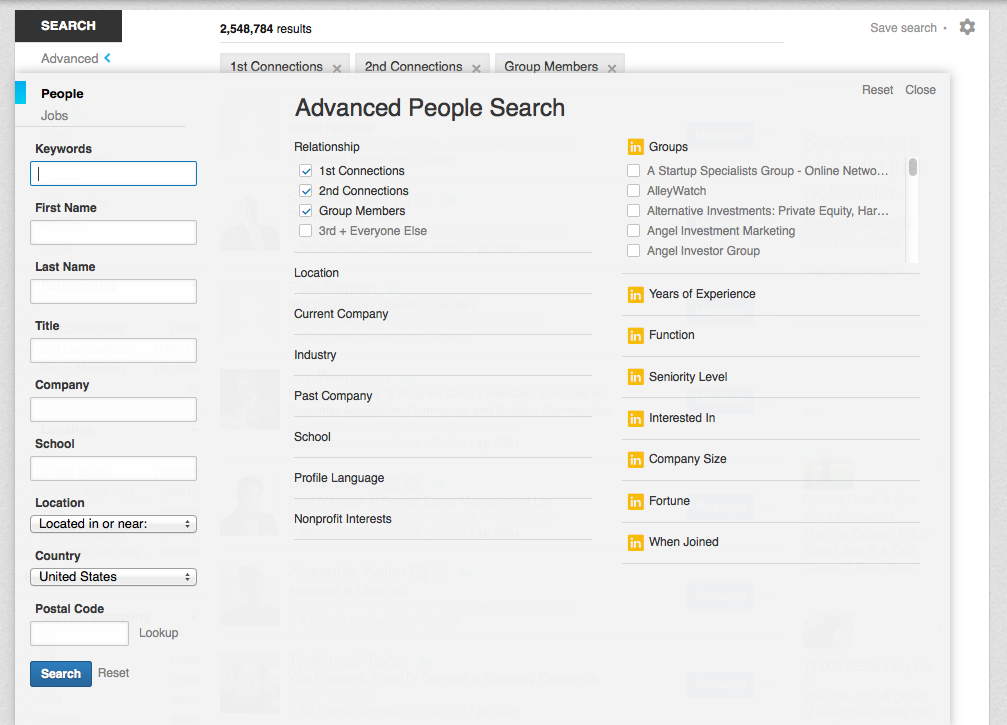This screenshot has height=725, width=1007.
Task: Check the AlleyWatch group checkbox
Action: point(633,191)
